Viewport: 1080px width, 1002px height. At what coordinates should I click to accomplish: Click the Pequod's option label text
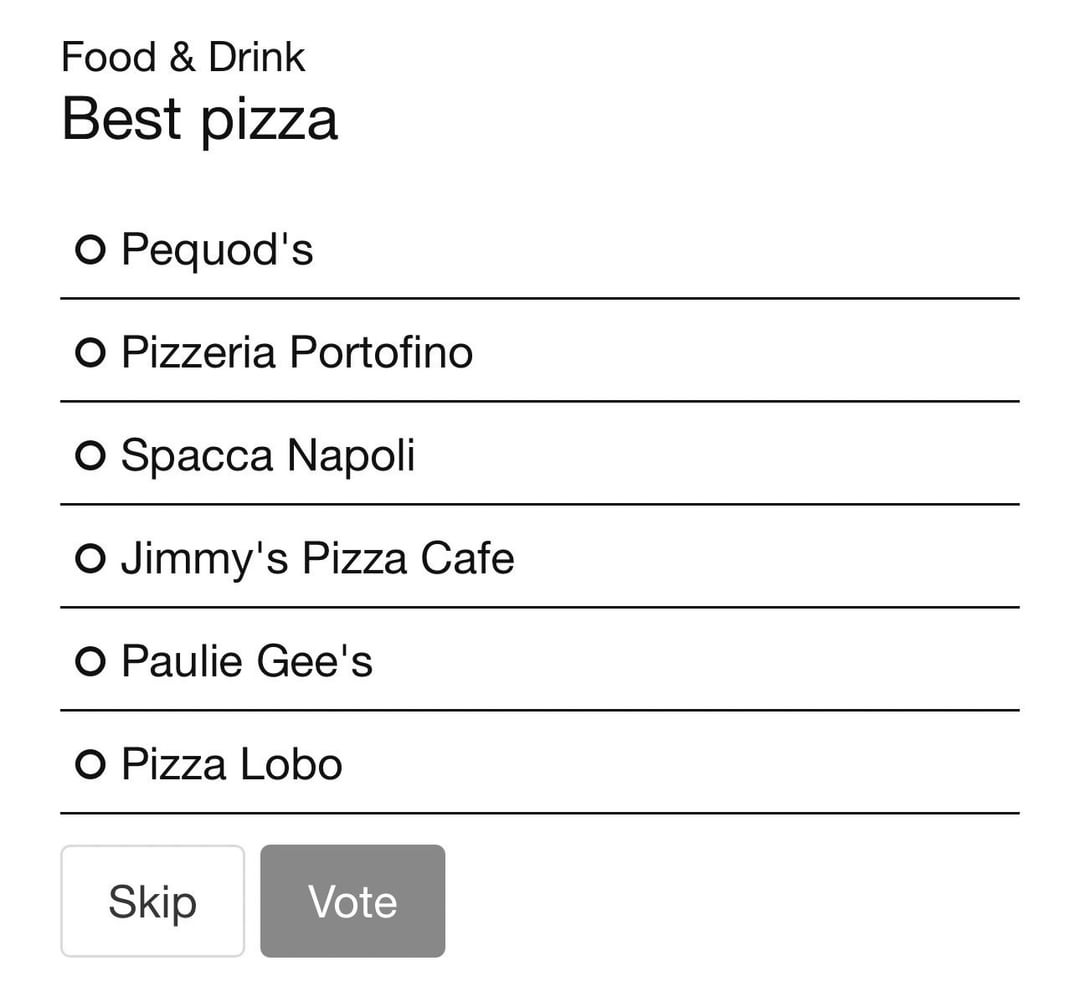click(217, 250)
